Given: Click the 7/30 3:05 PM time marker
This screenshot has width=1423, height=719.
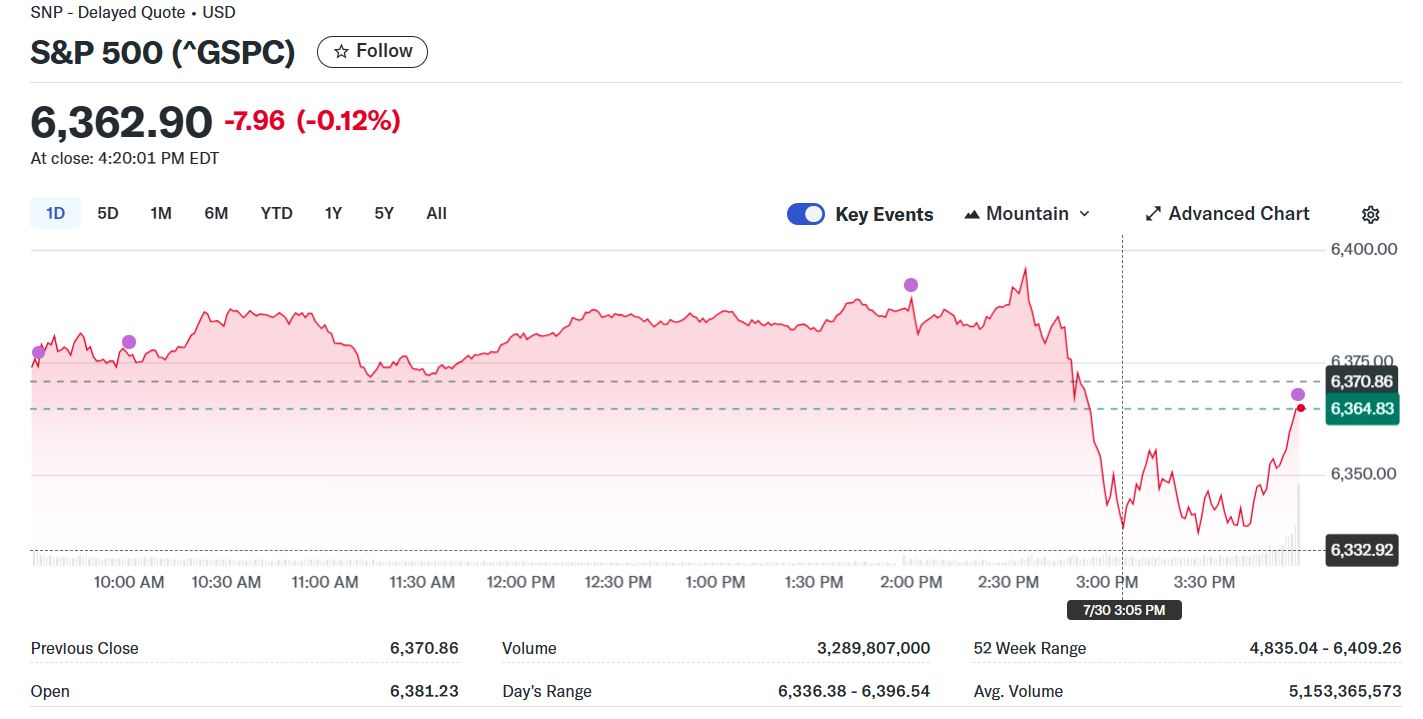Looking at the screenshot, I should click(1124, 610).
